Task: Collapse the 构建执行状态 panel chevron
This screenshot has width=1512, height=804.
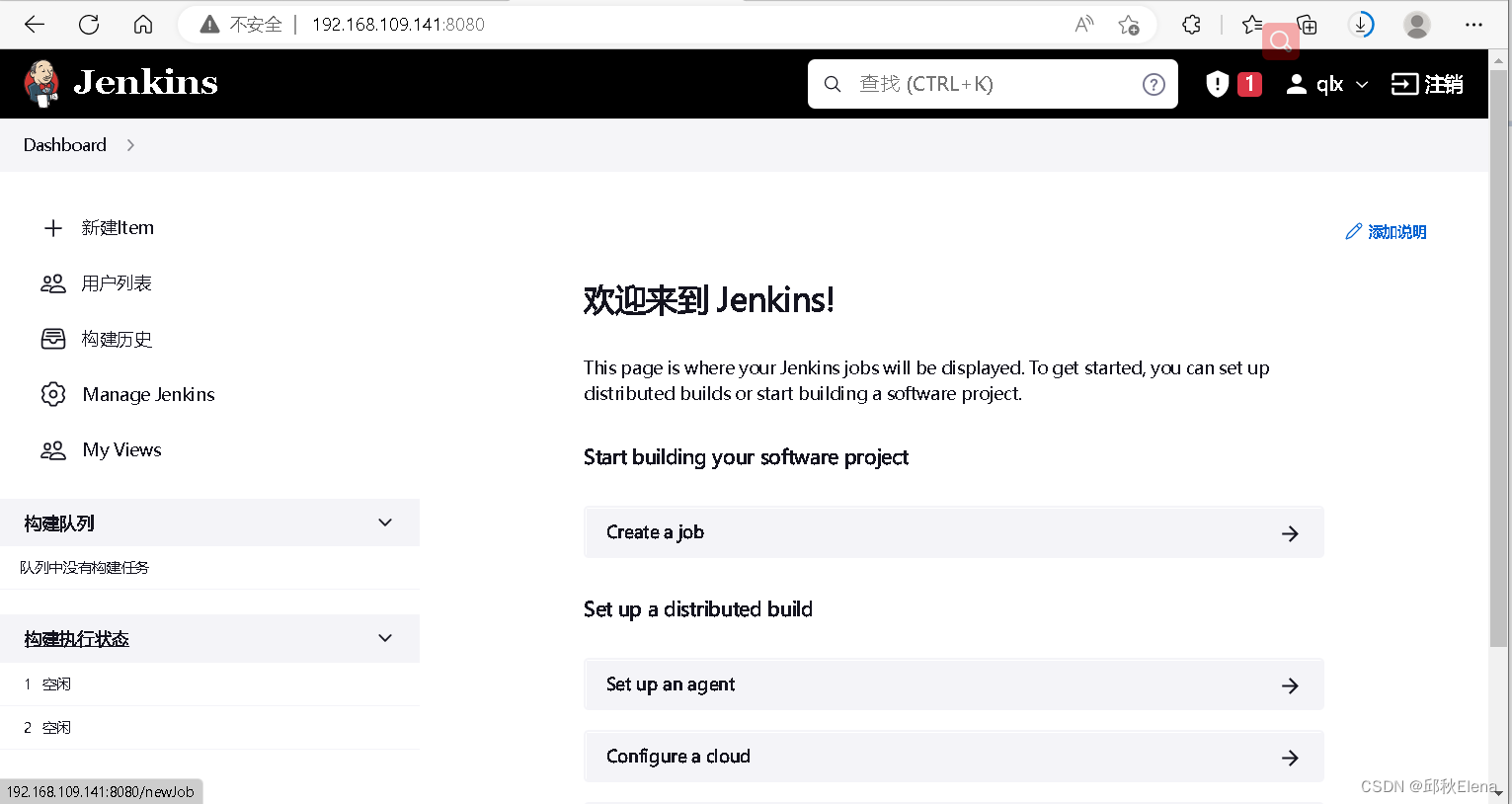Action: coord(385,638)
